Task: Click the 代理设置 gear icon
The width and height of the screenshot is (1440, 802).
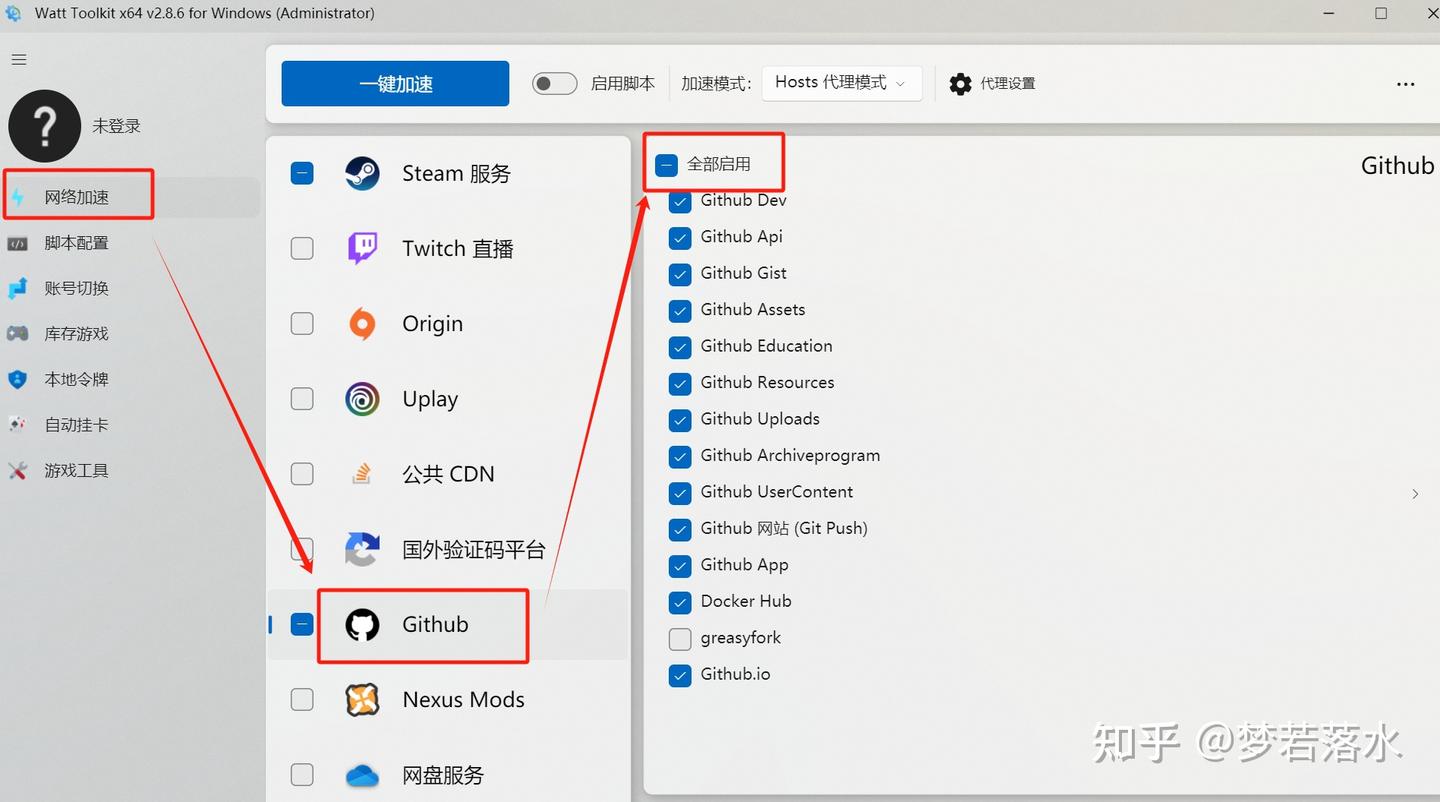Action: 960,84
